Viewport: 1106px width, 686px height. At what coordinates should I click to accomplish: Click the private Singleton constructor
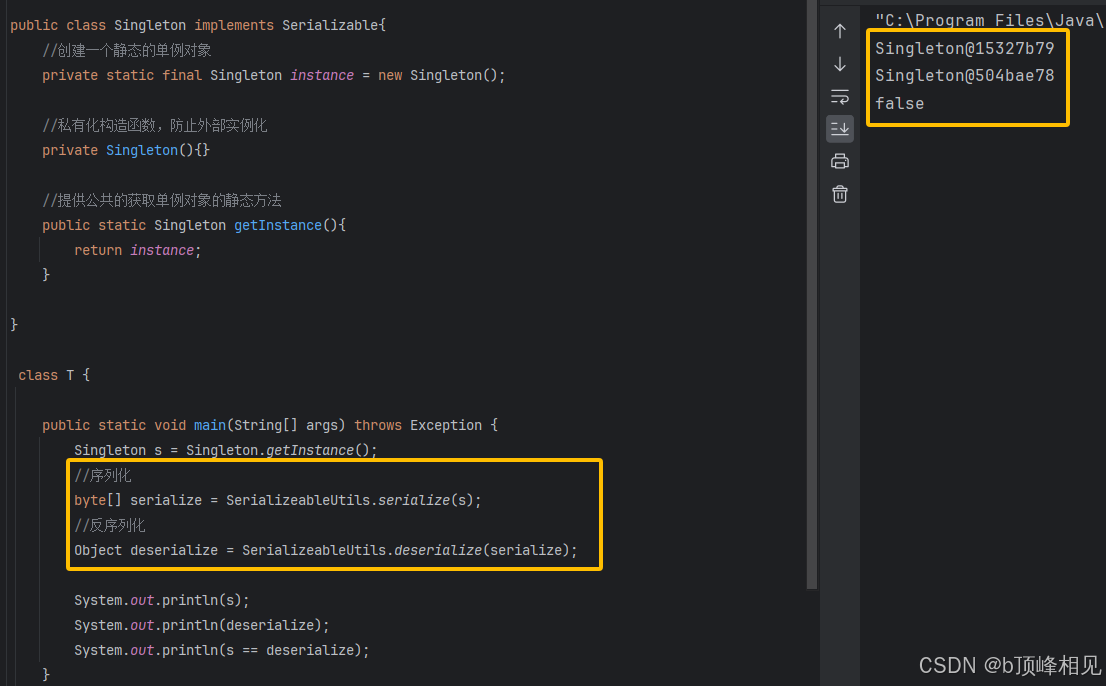[143, 150]
